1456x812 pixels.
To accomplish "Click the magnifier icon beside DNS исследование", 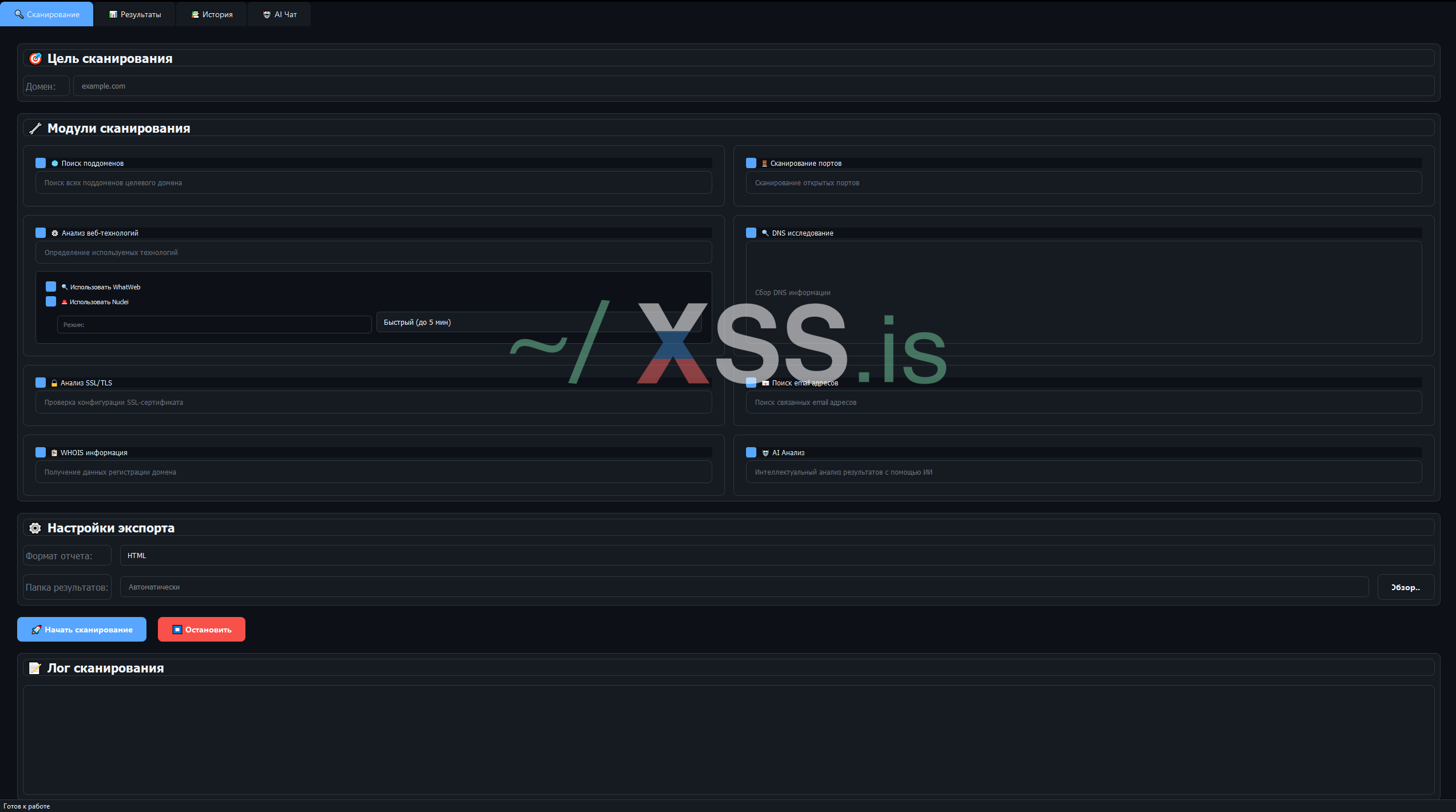I will (765, 233).
